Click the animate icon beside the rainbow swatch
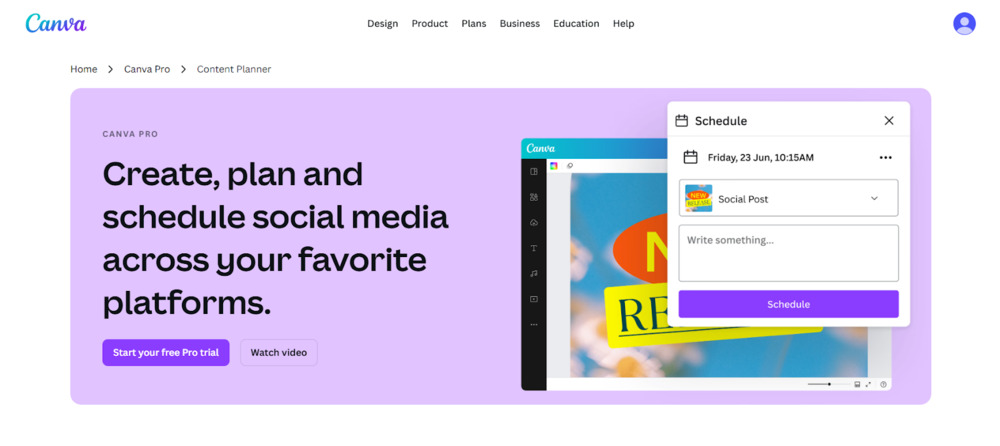Image resolution: width=1000 pixels, height=446 pixels. coord(570,166)
